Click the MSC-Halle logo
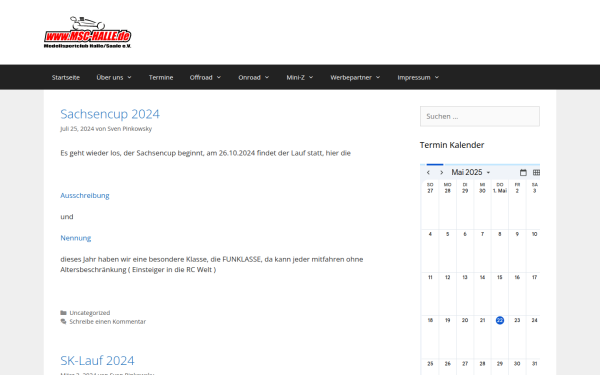 coord(88,32)
